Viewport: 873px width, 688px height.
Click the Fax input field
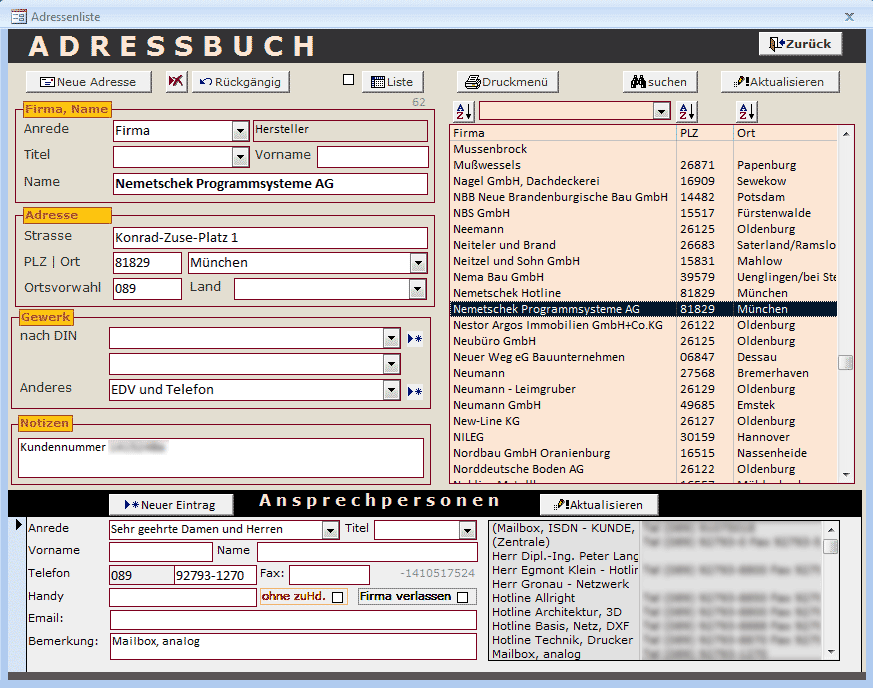tap(329, 575)
